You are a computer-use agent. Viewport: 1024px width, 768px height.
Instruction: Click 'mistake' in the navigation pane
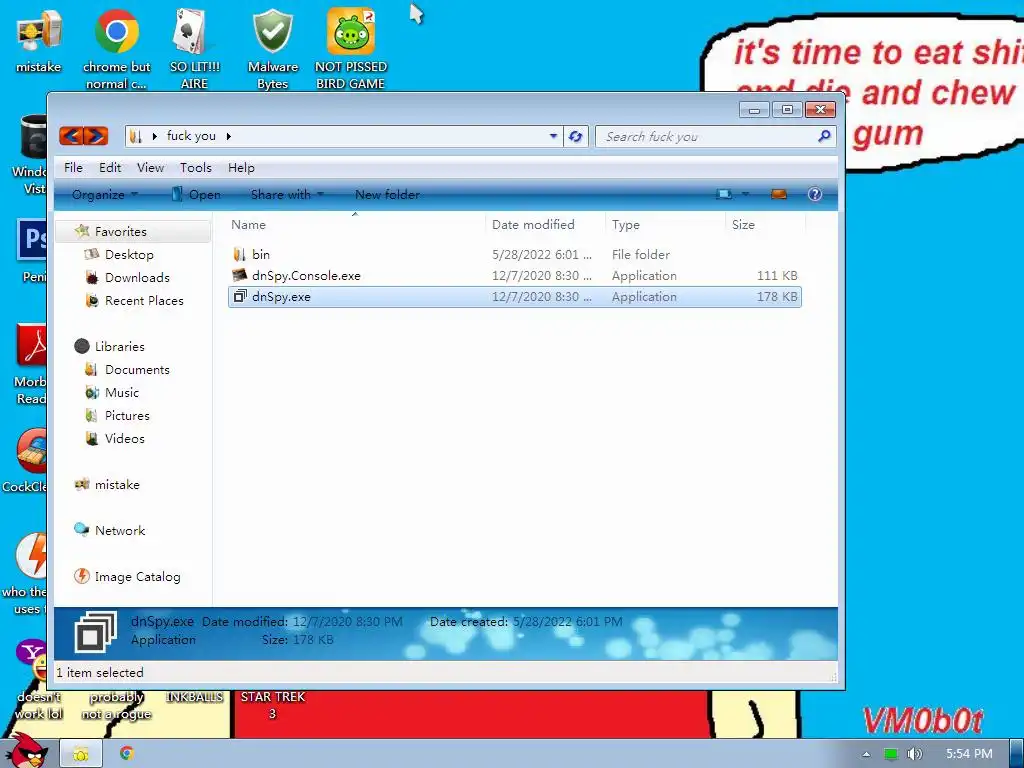[x=117, y=485]
